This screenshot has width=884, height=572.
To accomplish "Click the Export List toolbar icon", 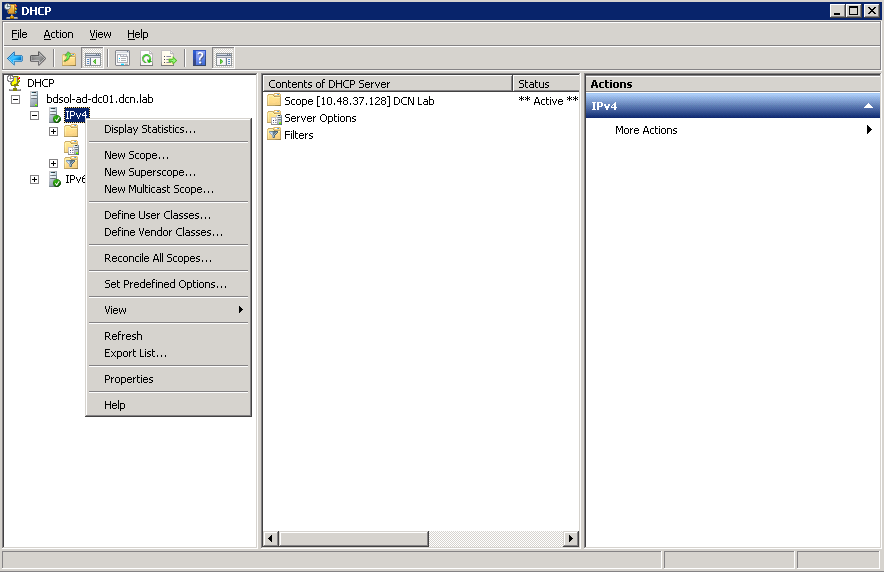I will click(169, 58).
